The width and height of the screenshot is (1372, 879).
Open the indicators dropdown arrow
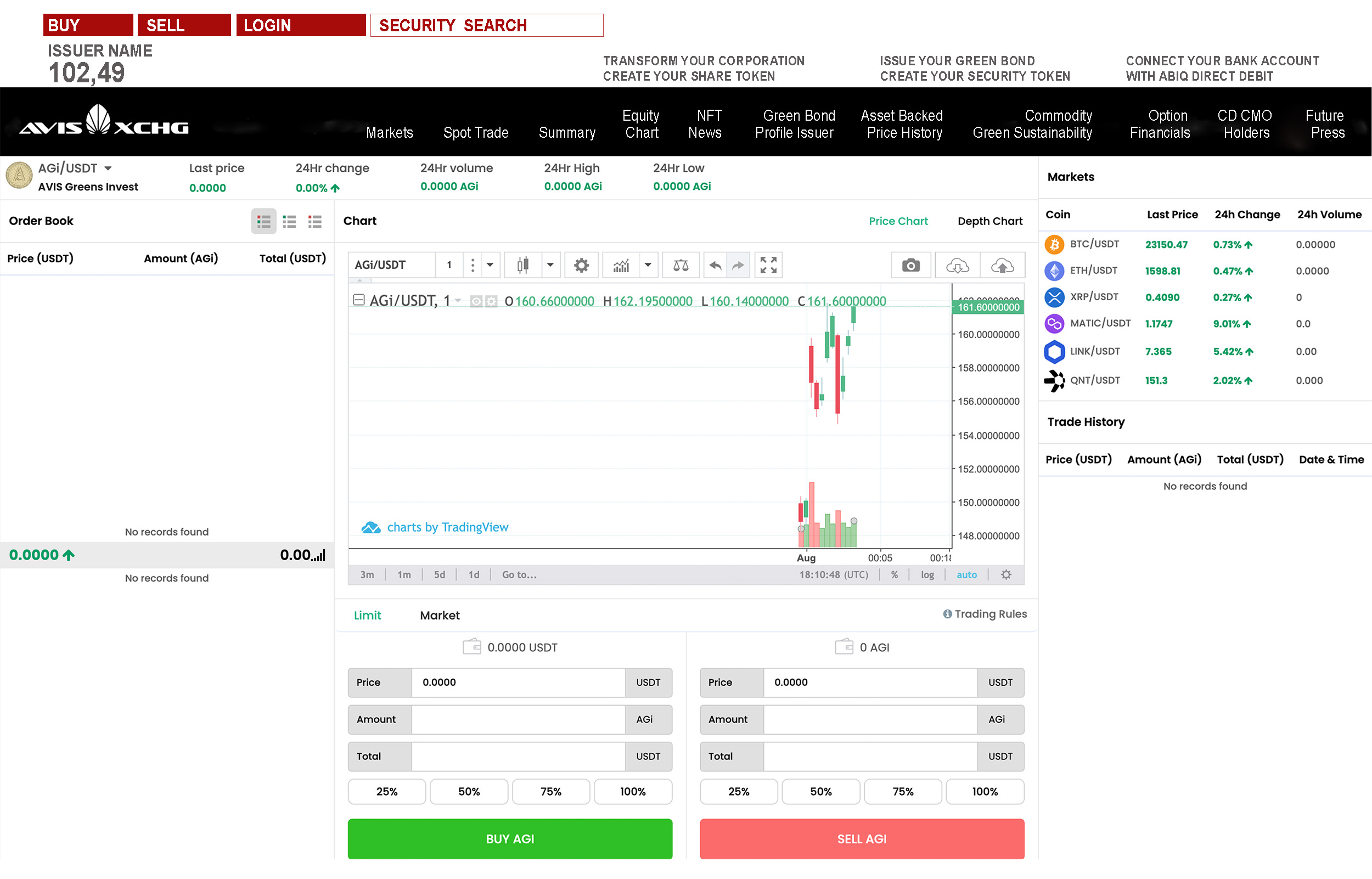click(648, 266)
